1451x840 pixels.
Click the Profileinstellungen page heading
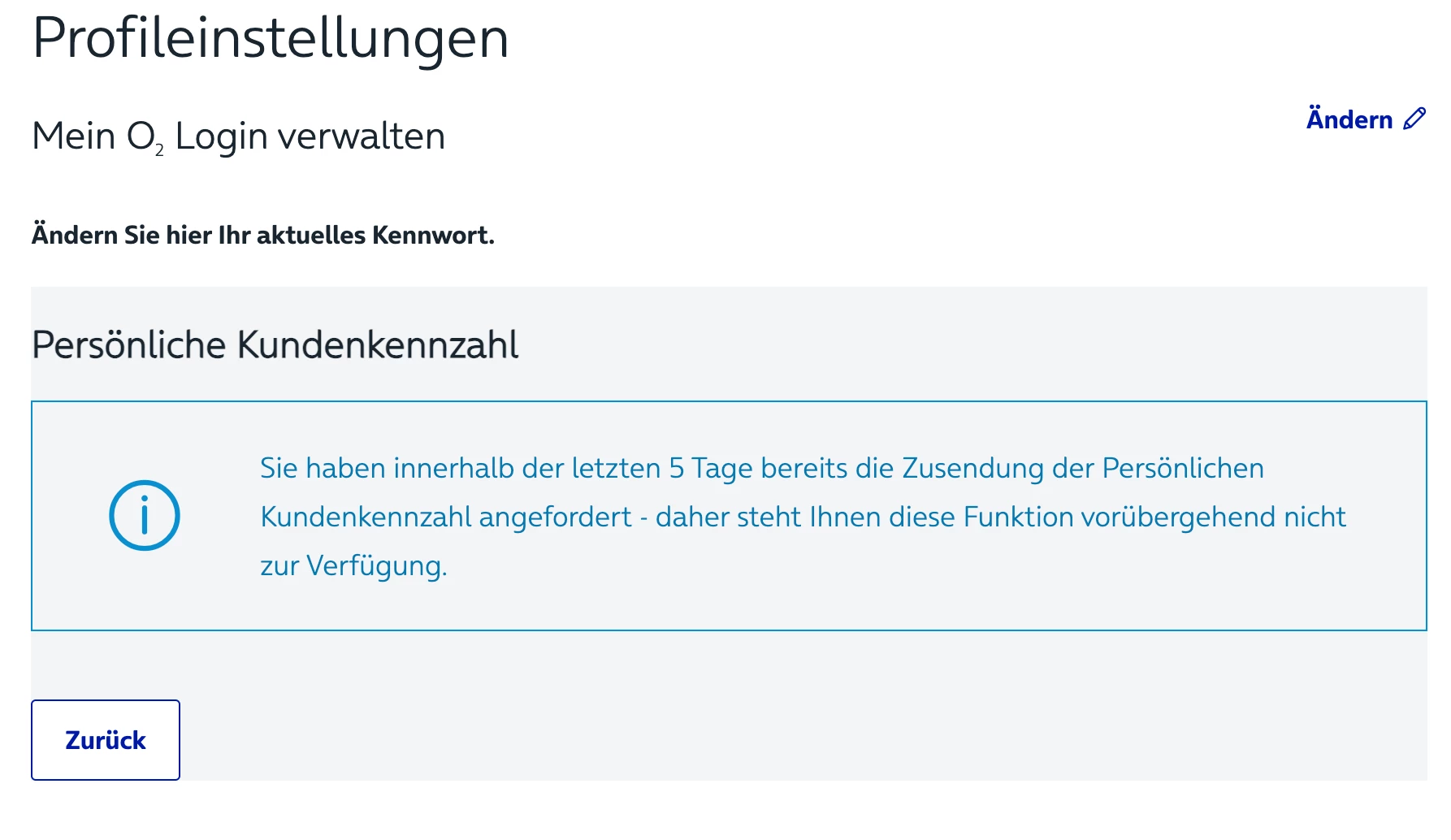pos(271,37)
